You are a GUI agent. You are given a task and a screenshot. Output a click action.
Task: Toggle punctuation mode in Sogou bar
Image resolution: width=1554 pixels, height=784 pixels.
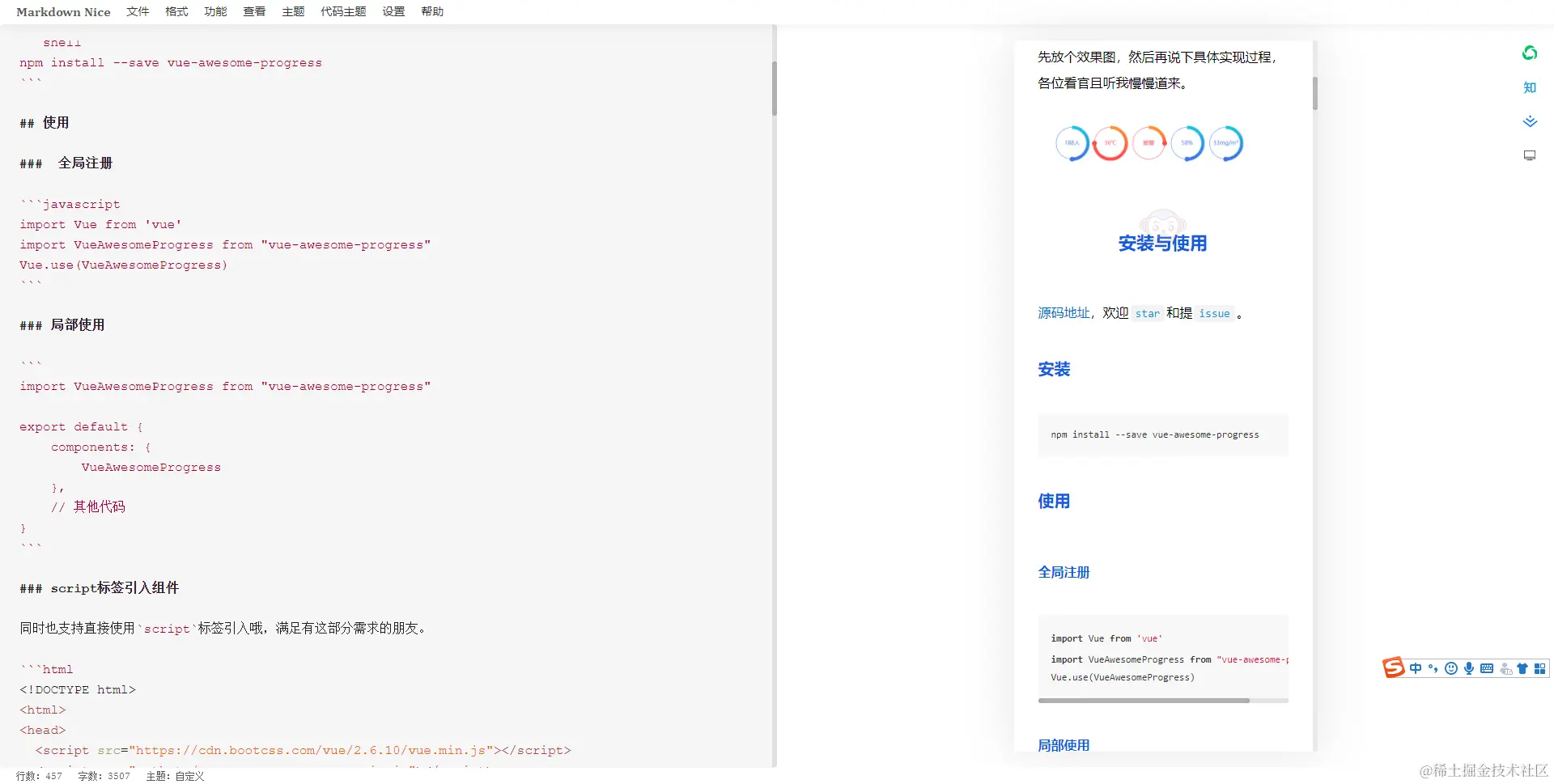1433,668
